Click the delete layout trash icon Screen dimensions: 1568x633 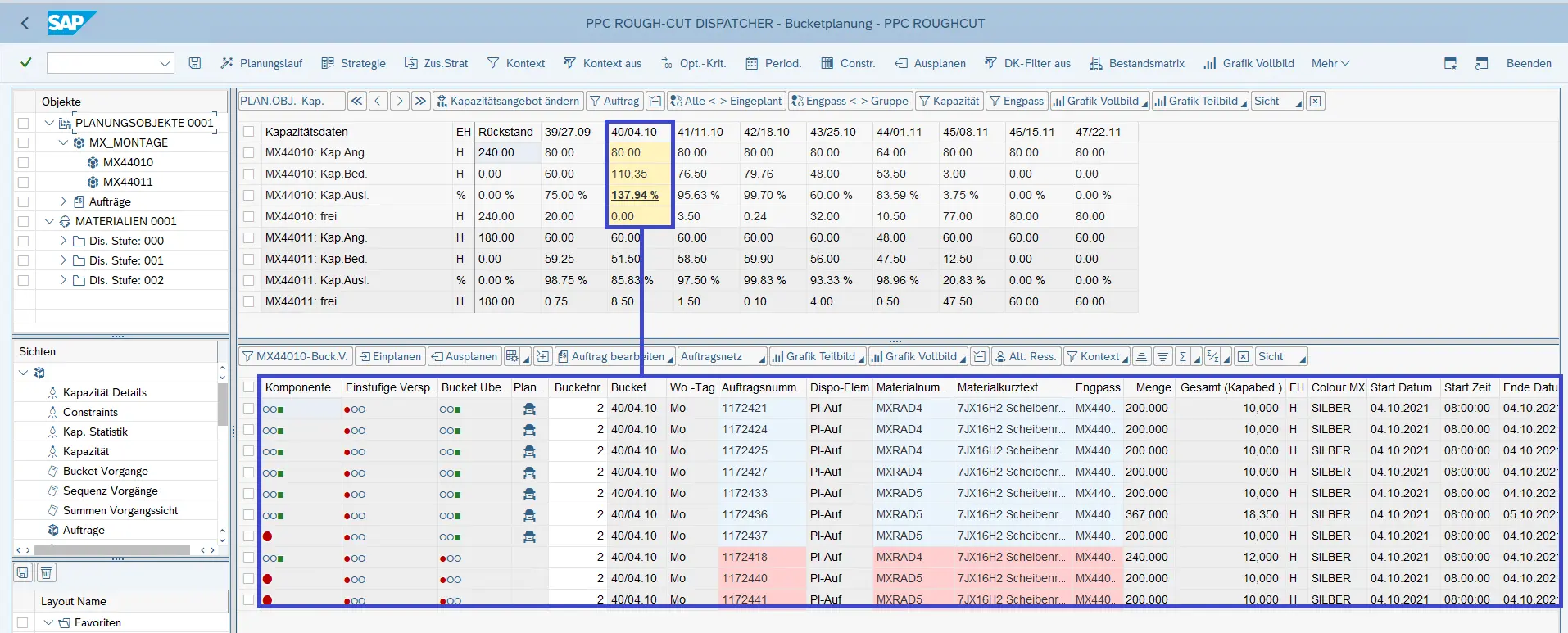pyautogui.click(x=46, y=572)
